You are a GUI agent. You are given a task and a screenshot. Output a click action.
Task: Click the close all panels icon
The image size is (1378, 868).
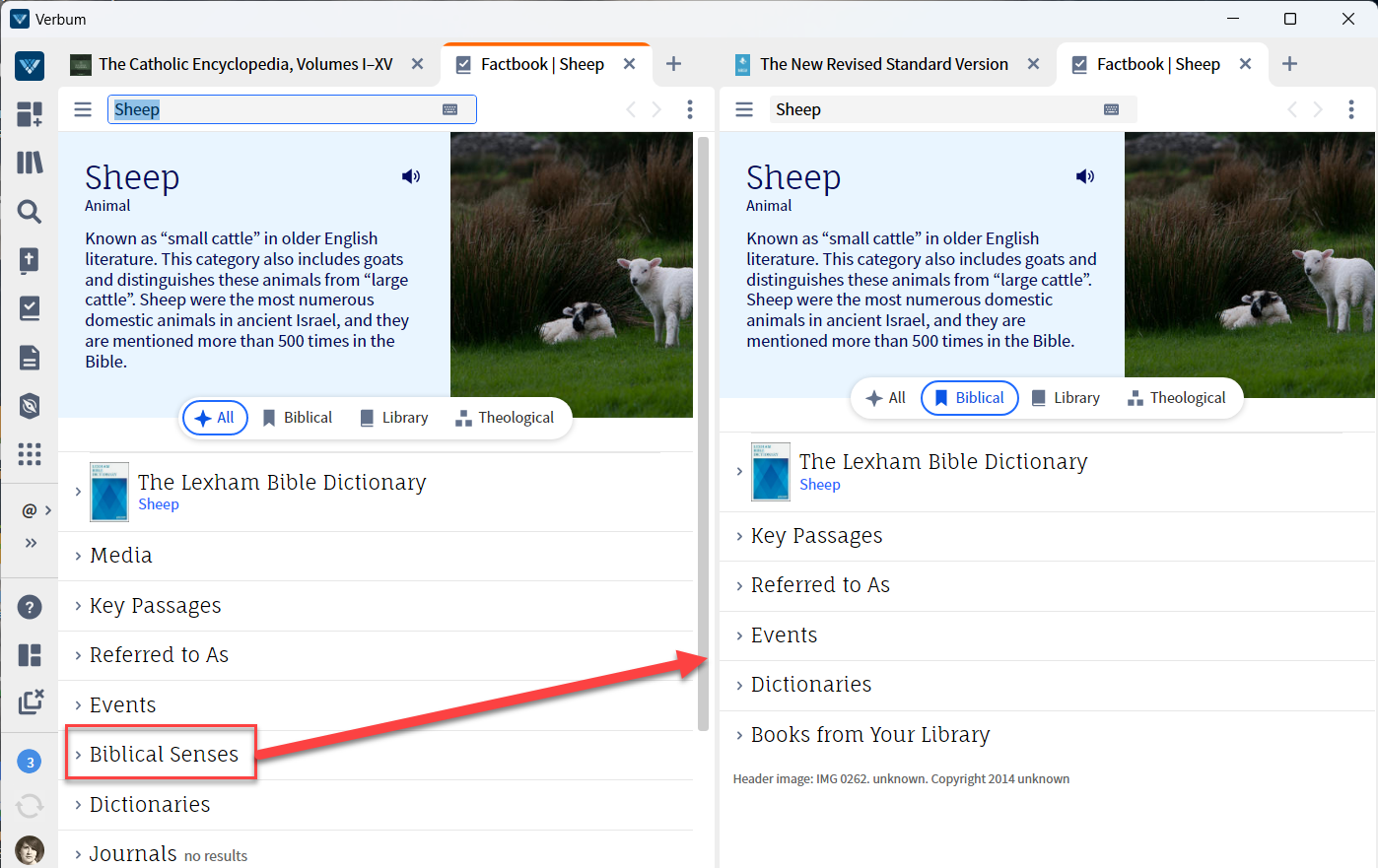(x=31, y=701)
